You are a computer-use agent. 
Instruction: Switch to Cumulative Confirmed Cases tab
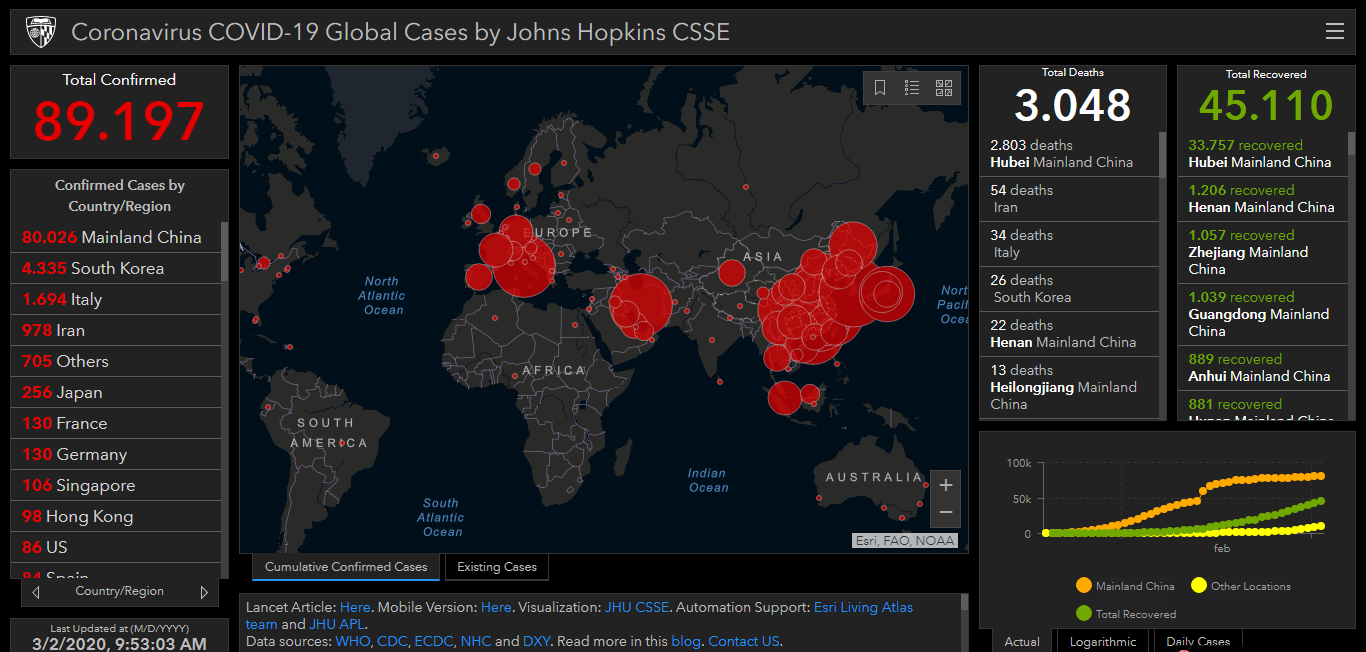[346, 567]
